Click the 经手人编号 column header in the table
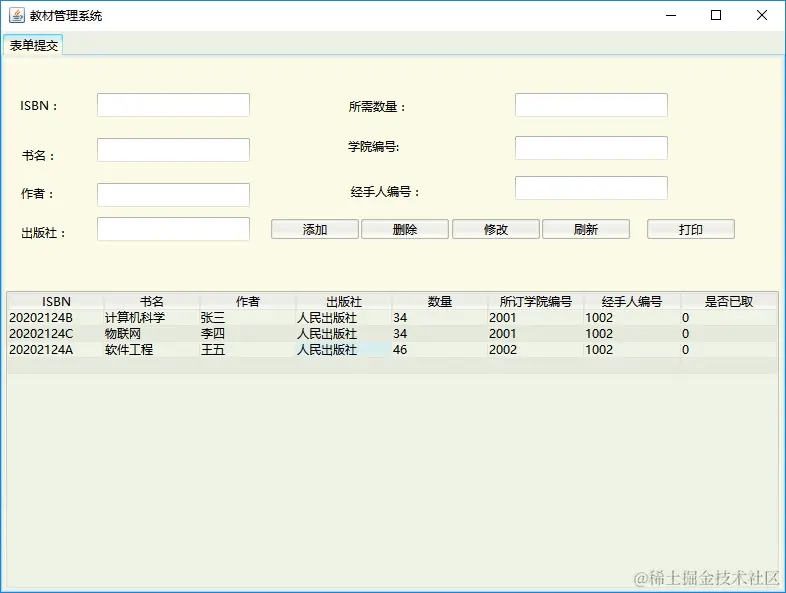This screenshot has height=593, width=786. [x=632, y=301]
